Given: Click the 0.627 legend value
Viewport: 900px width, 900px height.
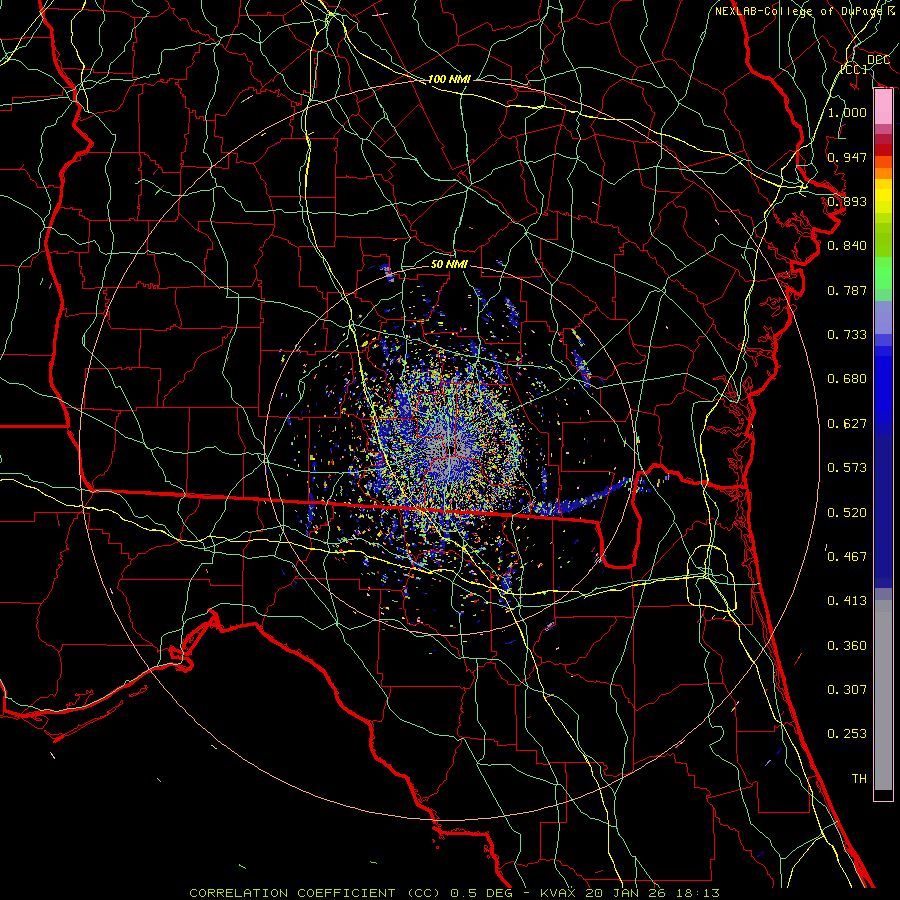Looking at the screenshot, I should [x=847, y=424].
